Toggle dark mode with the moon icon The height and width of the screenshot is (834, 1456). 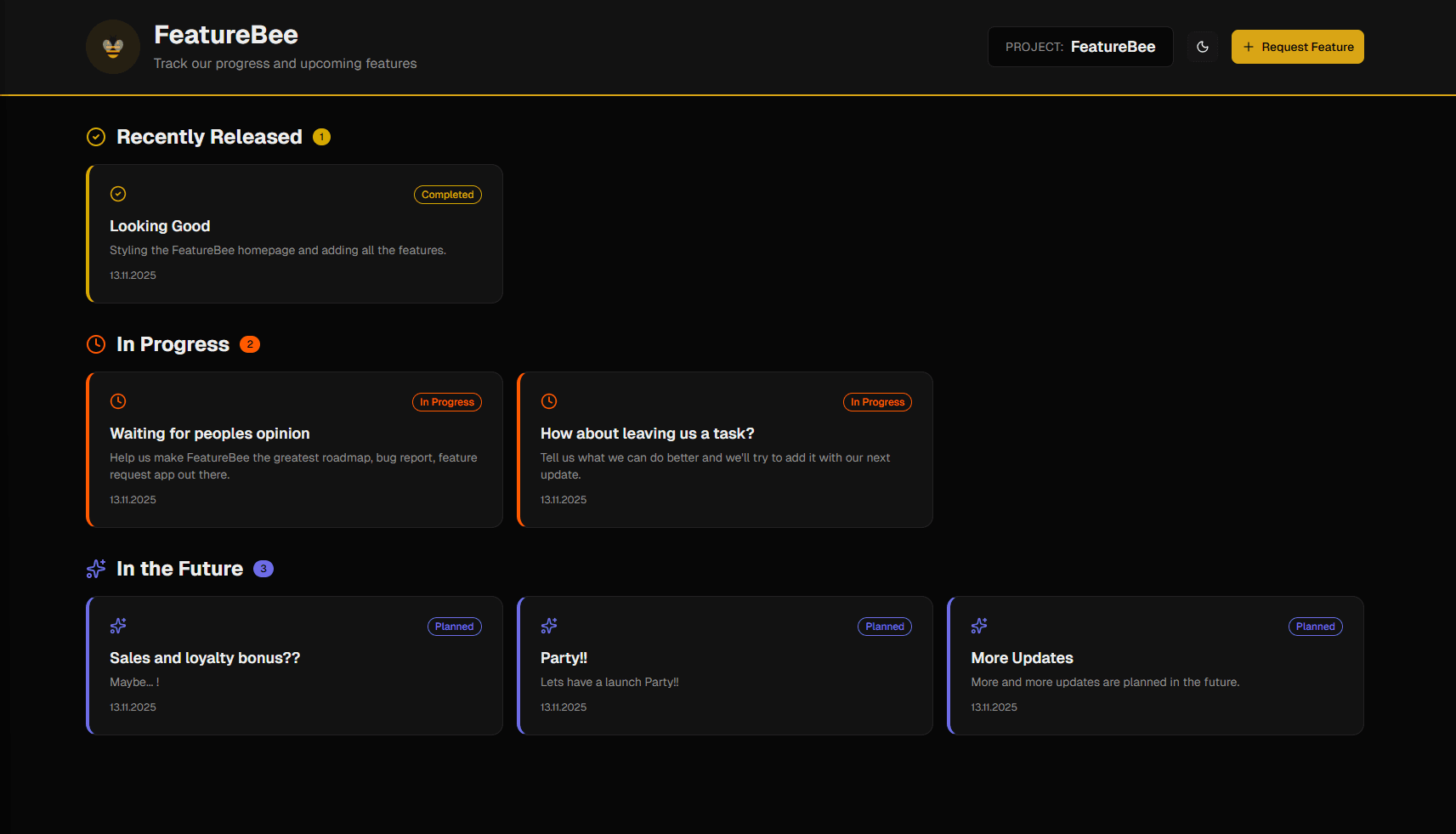1203,47
